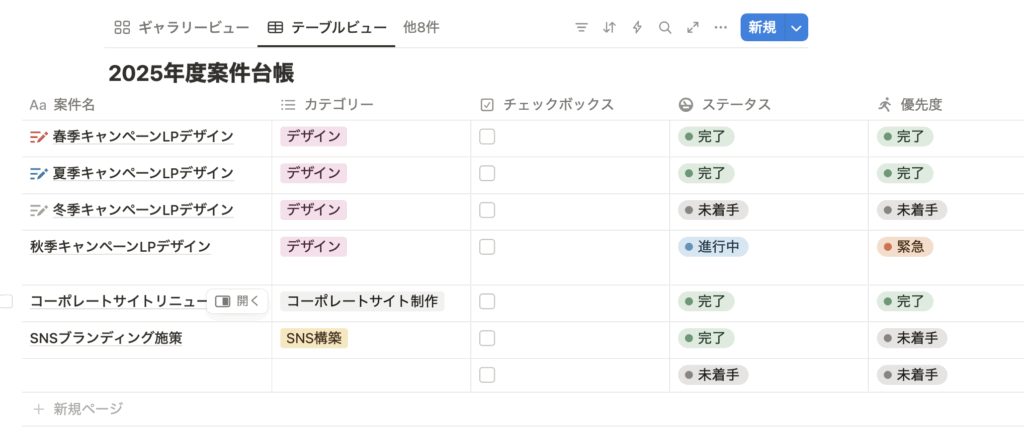The width and height of the screenshot is (1024, 430).
Task: Add a row via ＋ 新規ページ
Action: click(78, 408)
